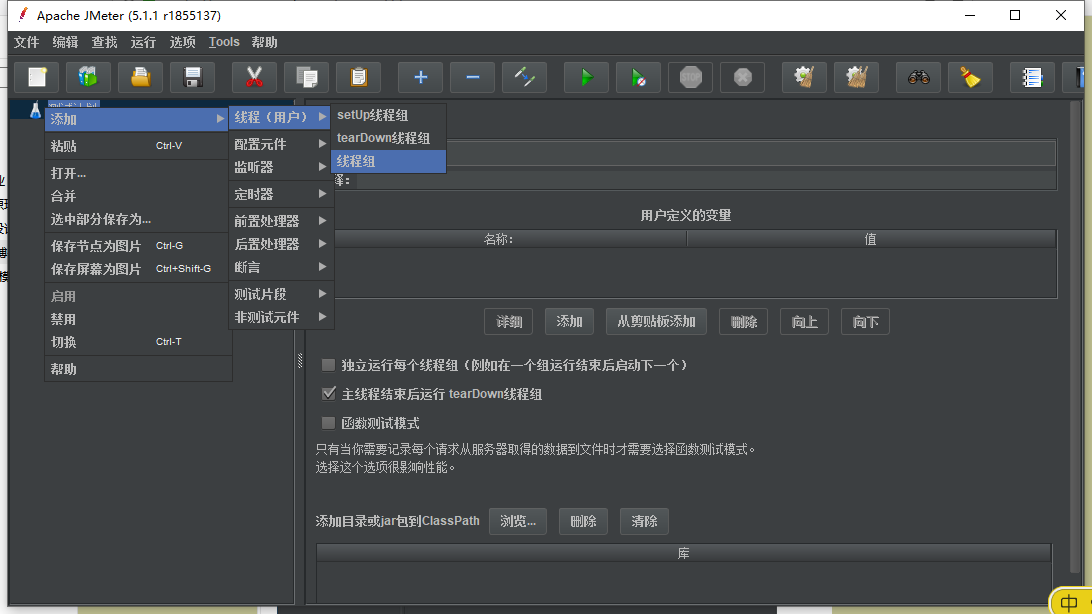Image resolution: width=1092 pixels, height=614 pixels.
Task: Expand the 非测试元件 submenu
Action: [x=280, y=317]
